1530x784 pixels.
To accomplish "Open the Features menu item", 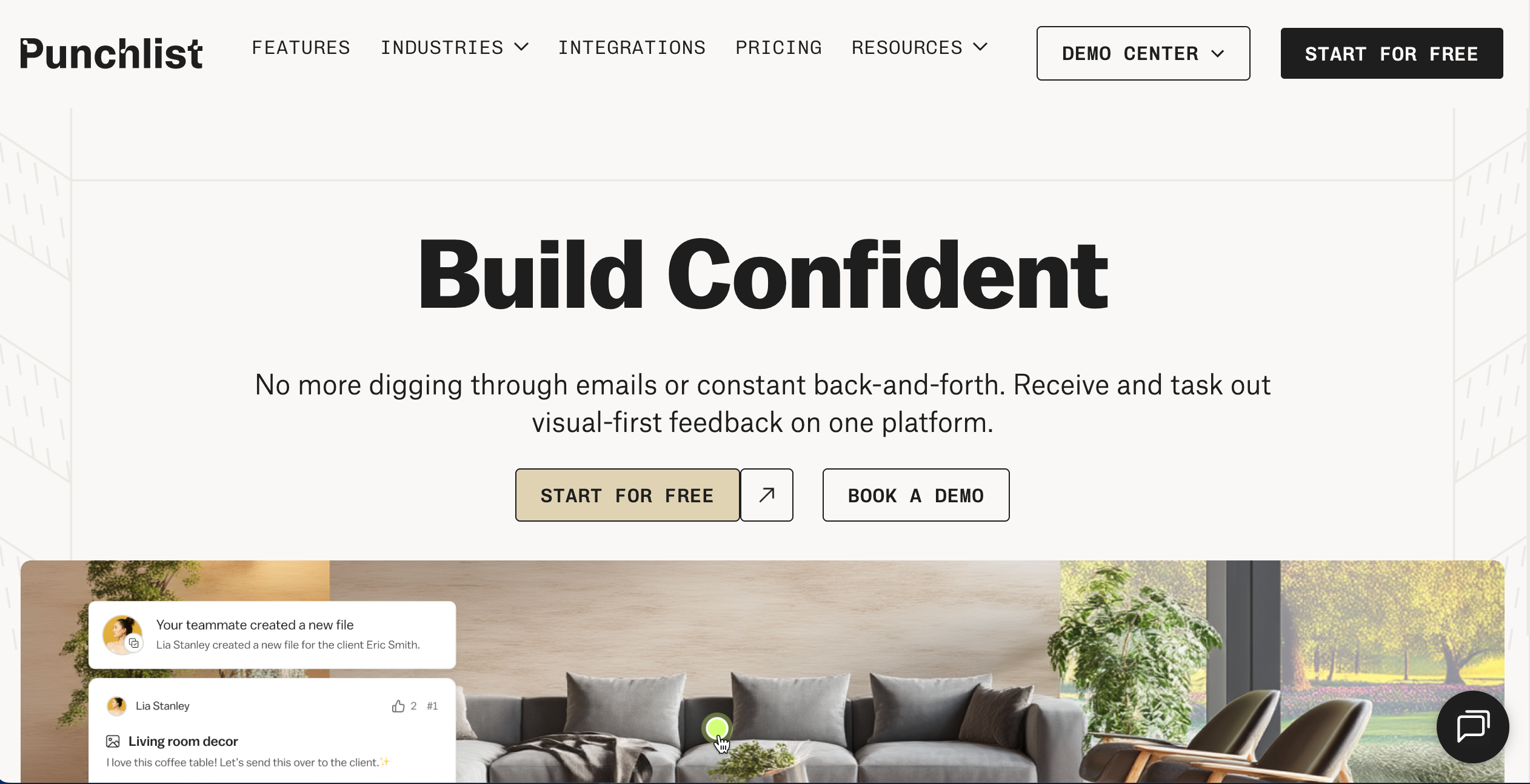I will point(301,47).
